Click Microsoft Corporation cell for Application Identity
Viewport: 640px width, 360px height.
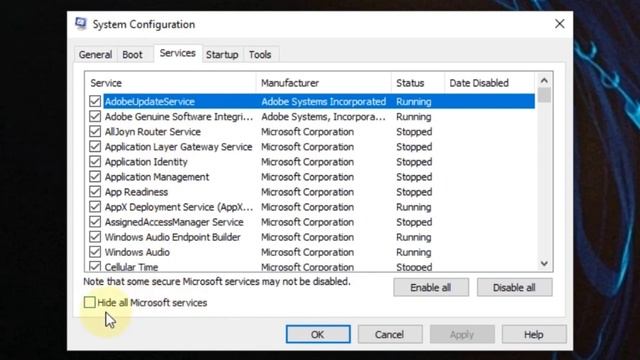coord(307,162)
